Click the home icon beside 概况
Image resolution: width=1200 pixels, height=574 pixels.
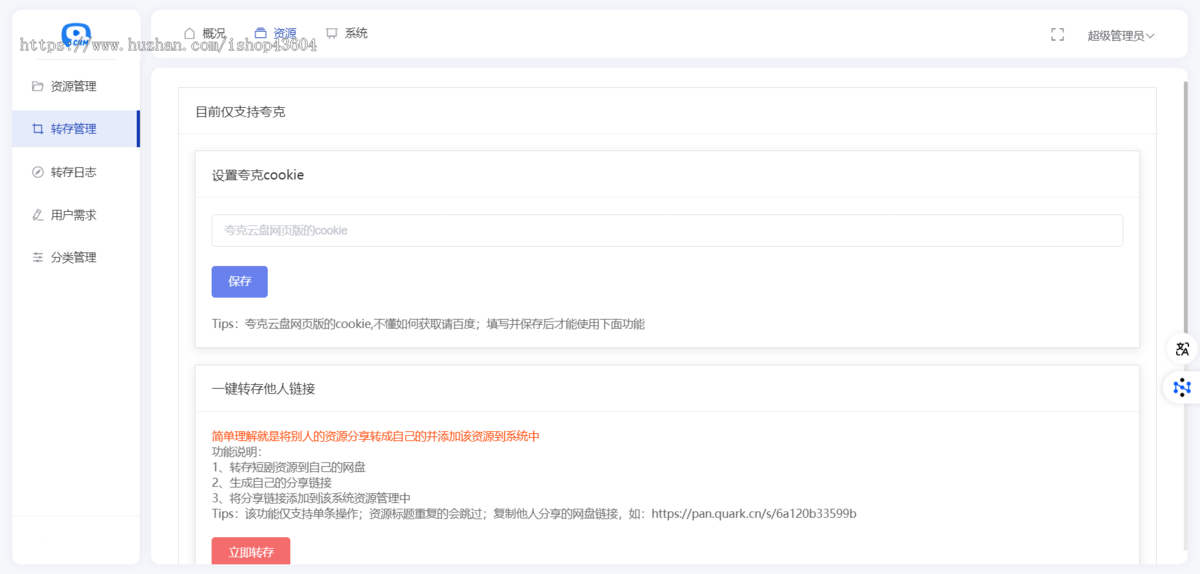coord(190,33)
